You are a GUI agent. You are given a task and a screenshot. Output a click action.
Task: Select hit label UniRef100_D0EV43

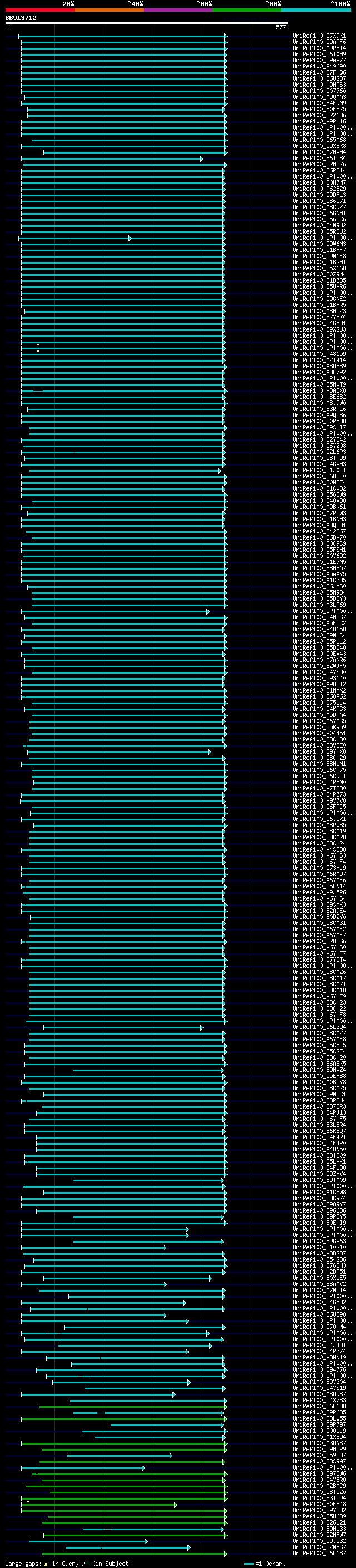(x=319, y=654)
